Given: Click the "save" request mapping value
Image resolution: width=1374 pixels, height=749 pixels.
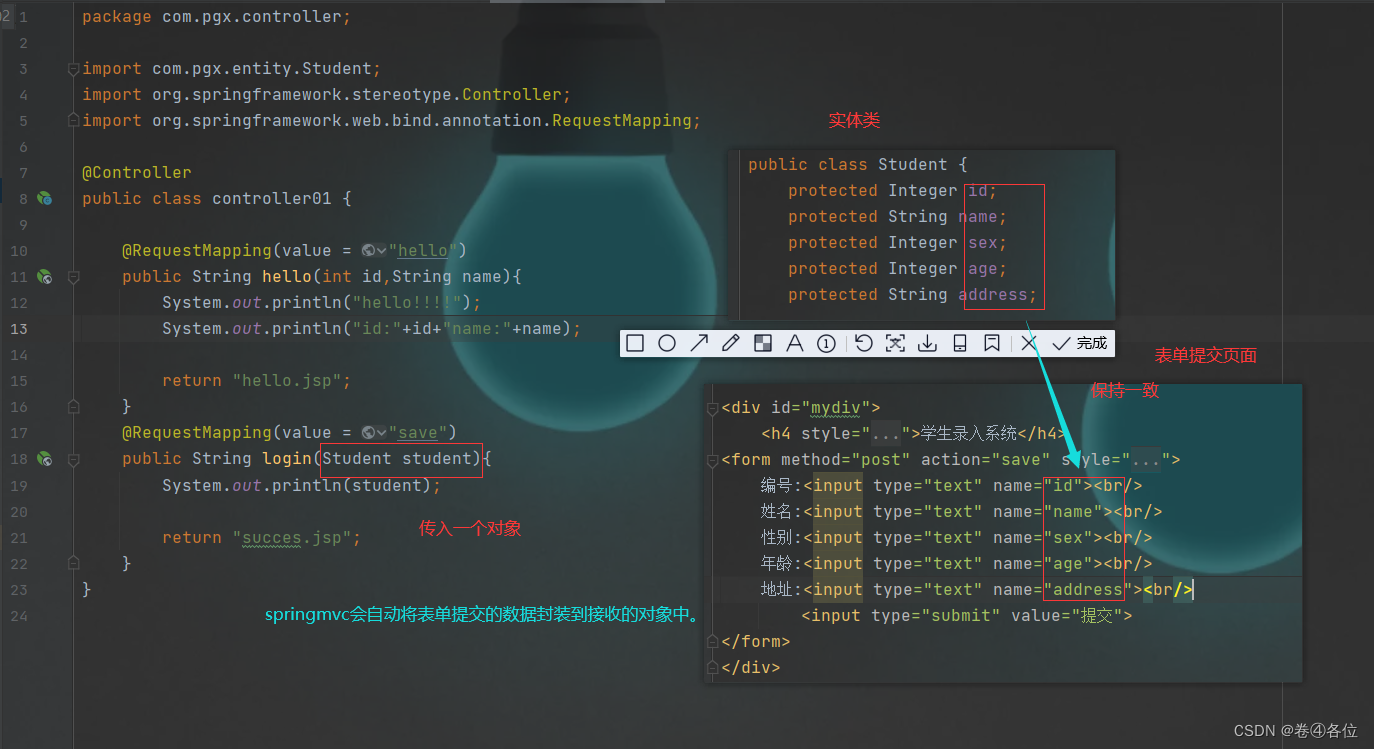Looking at the screenshot, I should 418,433.
